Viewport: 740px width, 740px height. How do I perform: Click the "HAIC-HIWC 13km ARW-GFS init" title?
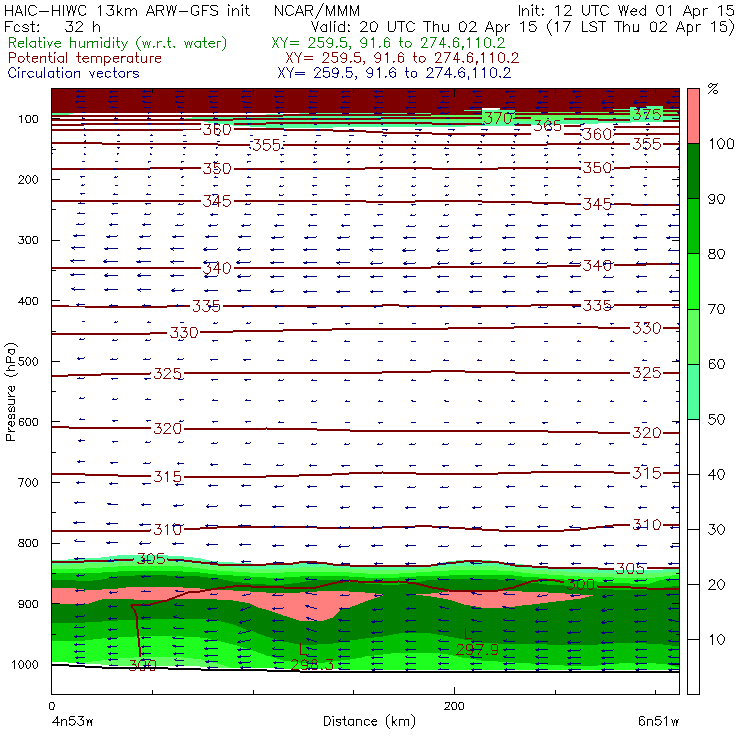point(127,10)
